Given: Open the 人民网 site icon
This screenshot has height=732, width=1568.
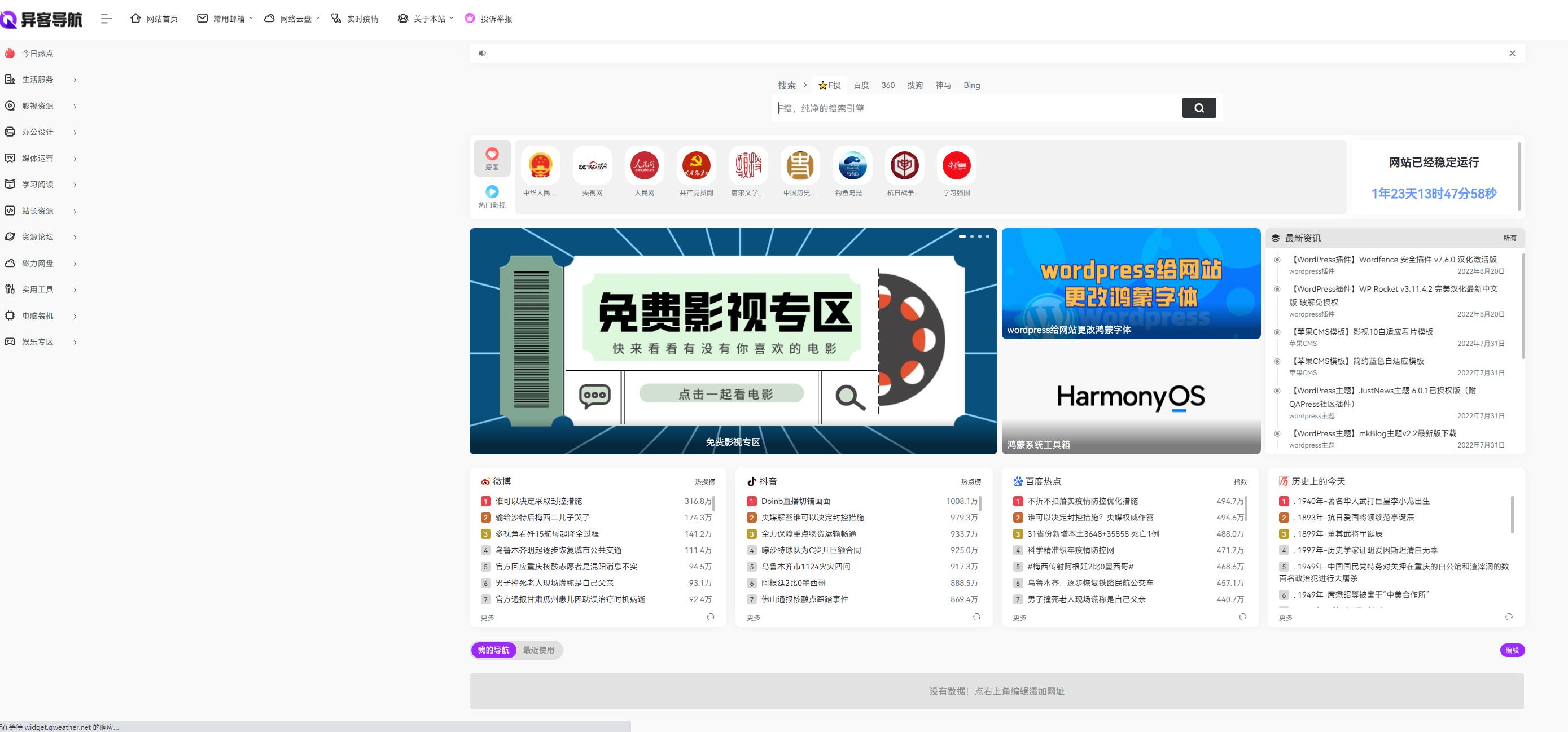Looking at the screenshot, I should (x=644, y=165).
